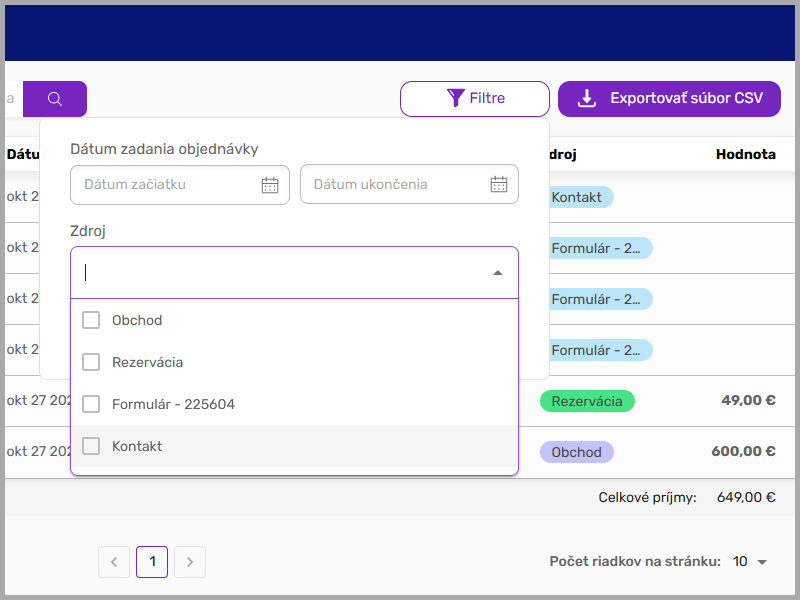Click the Exportovať súbor CSV button
800x600 pixels.
click(669, 98)
